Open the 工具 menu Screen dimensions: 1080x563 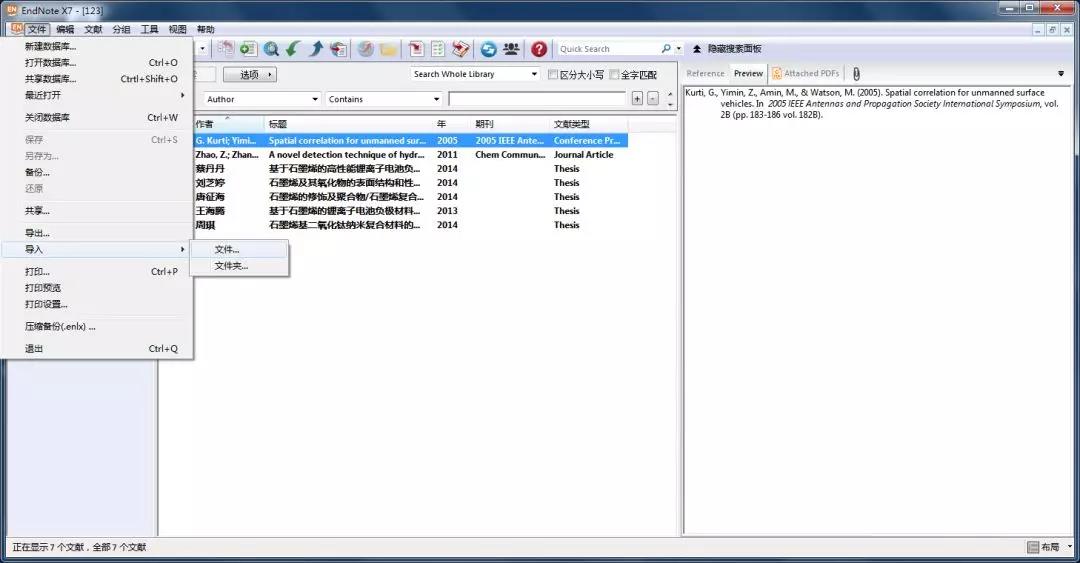(x=149, y=29)
